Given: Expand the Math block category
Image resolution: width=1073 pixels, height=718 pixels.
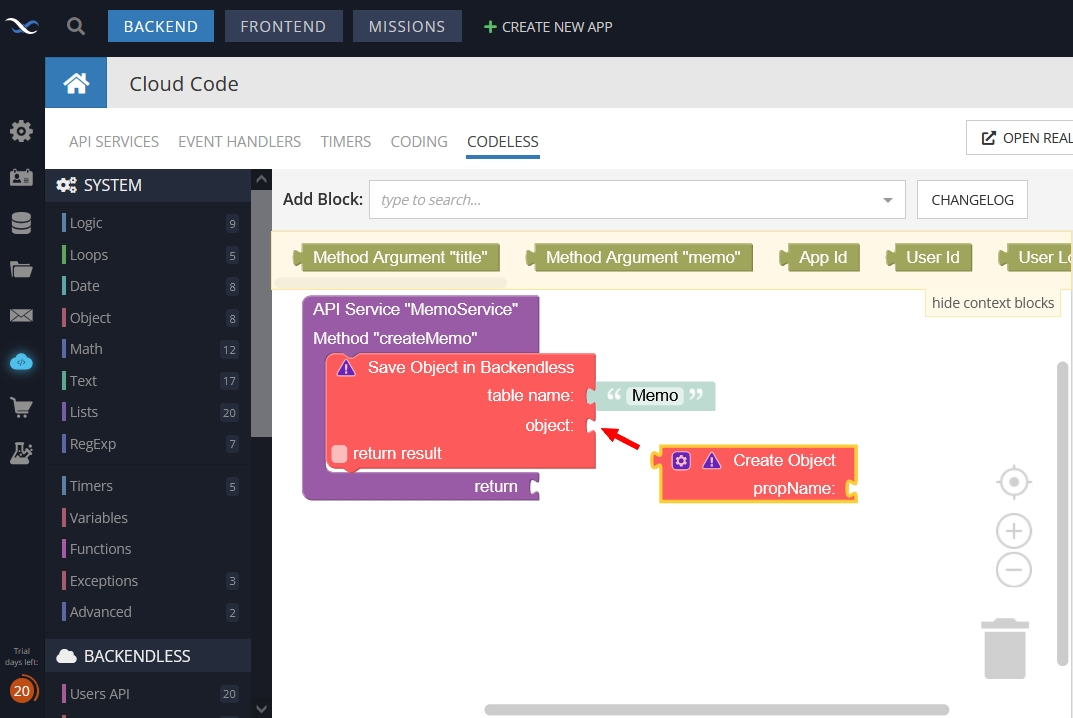Looking at the screenshot, I should pos(149,349).
